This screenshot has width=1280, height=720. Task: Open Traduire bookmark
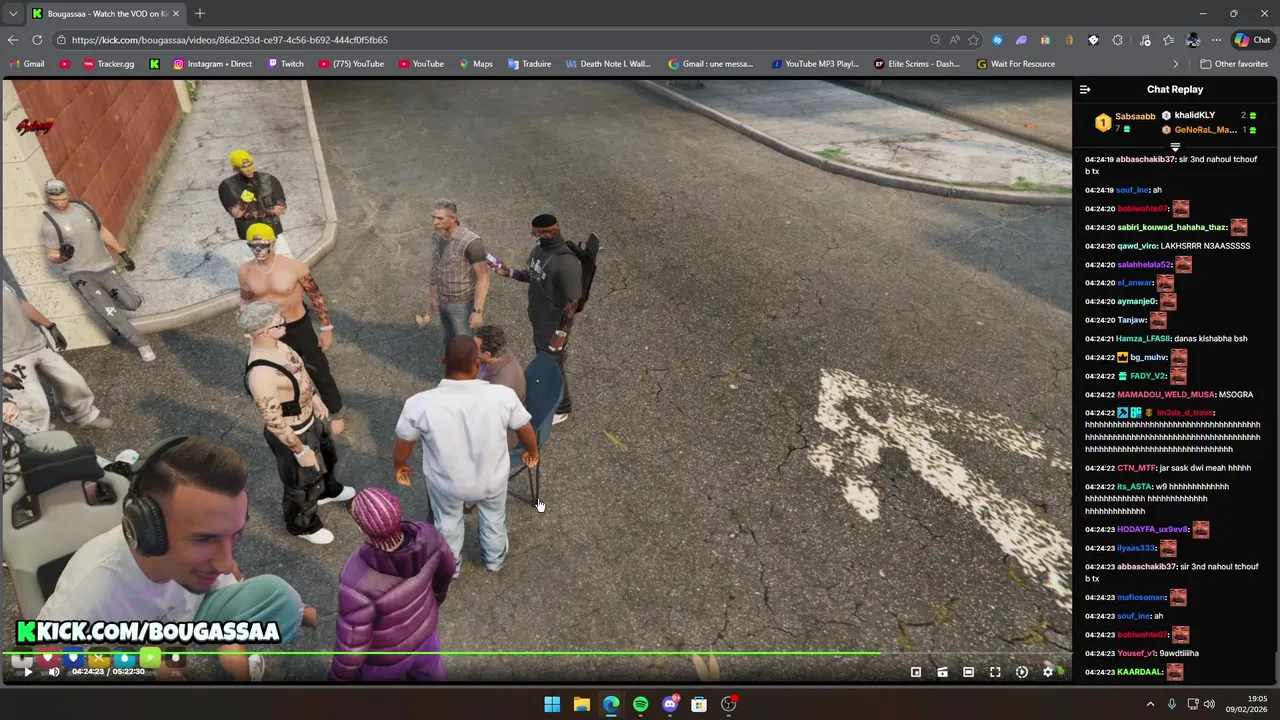[530, 64]
